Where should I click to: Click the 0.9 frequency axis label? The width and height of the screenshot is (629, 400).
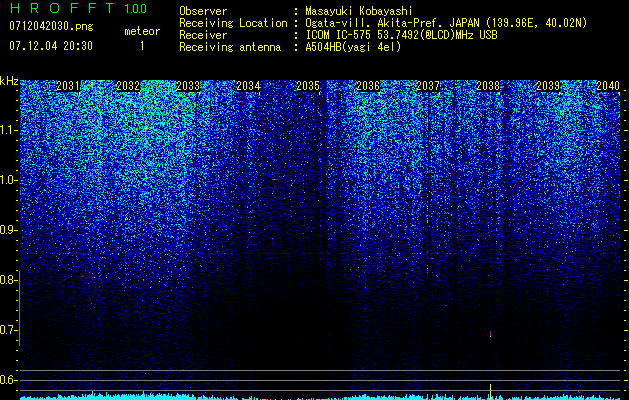(7, 230)
